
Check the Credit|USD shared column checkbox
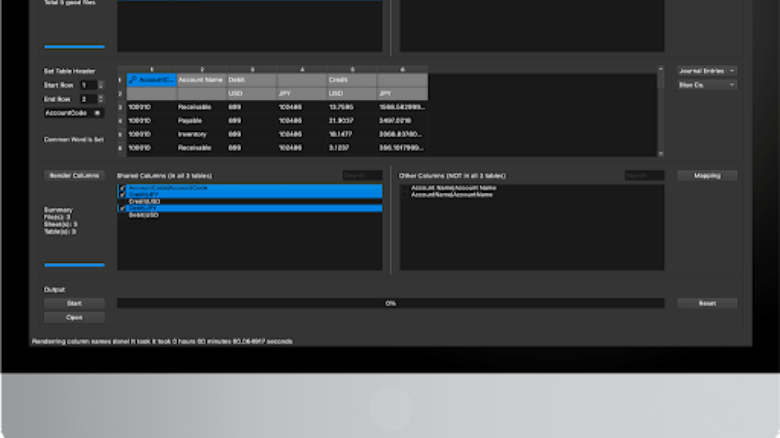(122, 202)
